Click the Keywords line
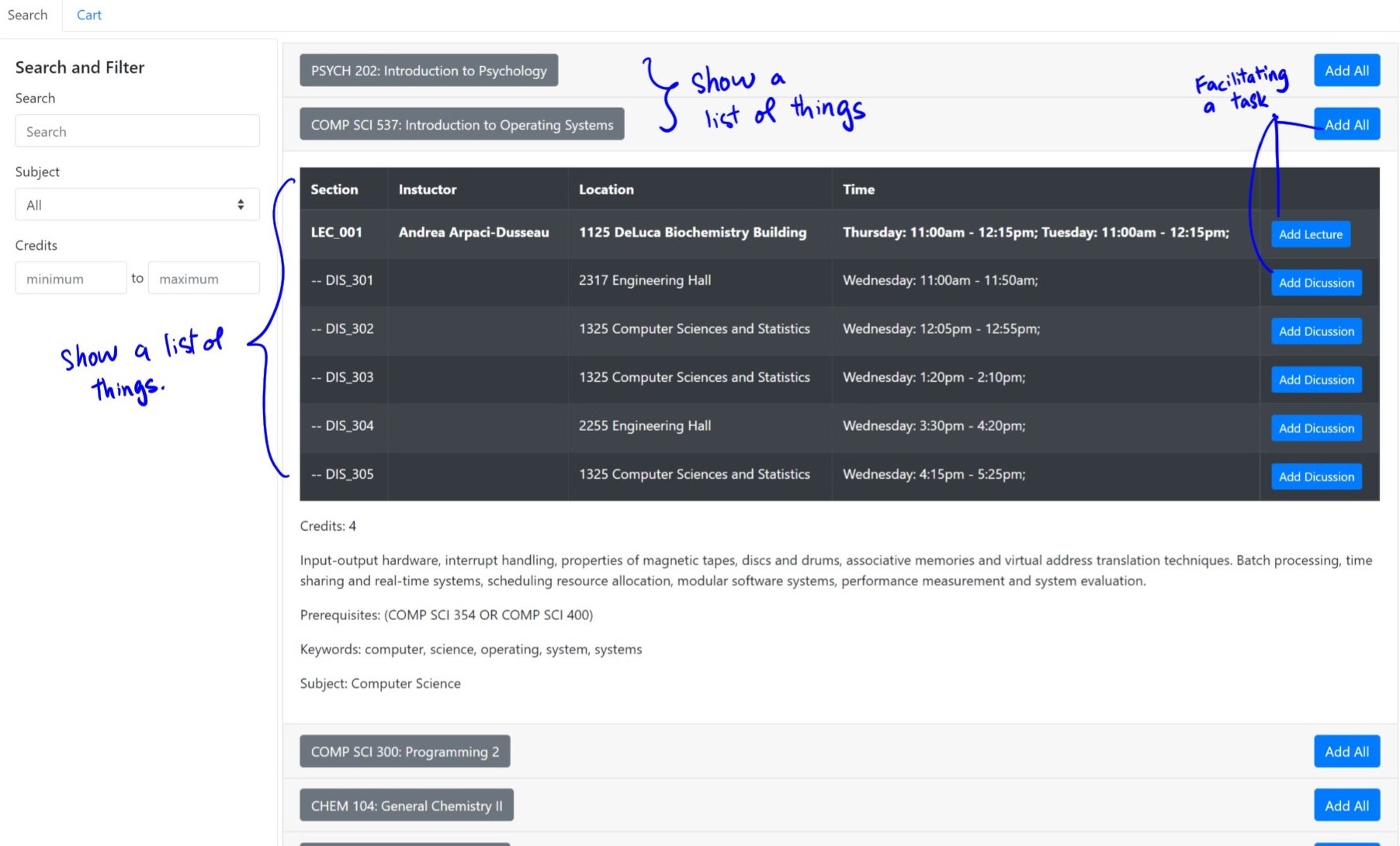Image resolution: width=1400 pixels, height=846 pixels. click(471, 649)
